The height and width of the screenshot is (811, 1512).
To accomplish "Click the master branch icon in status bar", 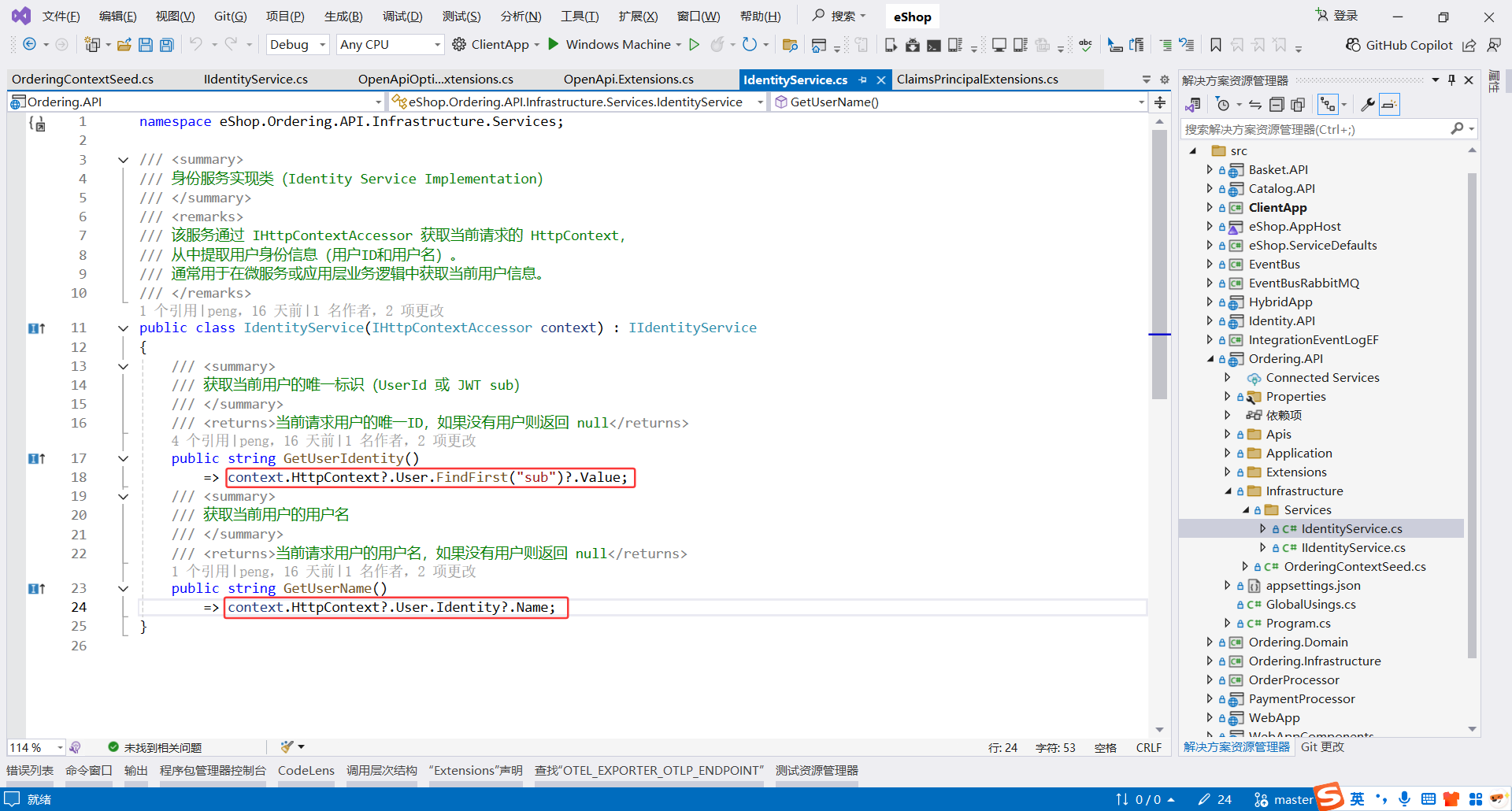I will [x=1261, y=799].
